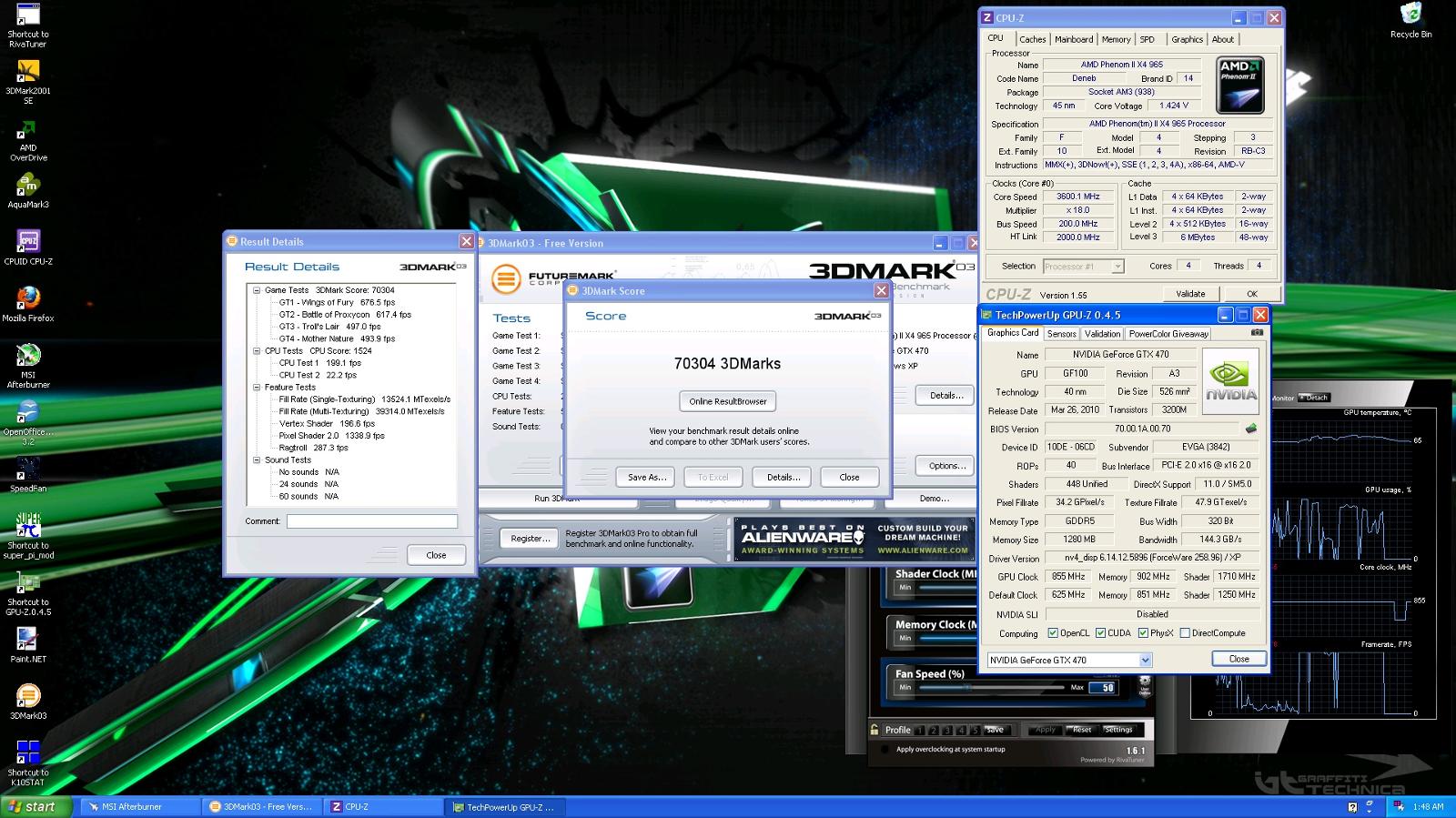Screen dimensions: 1456x818
Task: Click the NVIDIA logo in GPU-Z
Action: 1230,381
